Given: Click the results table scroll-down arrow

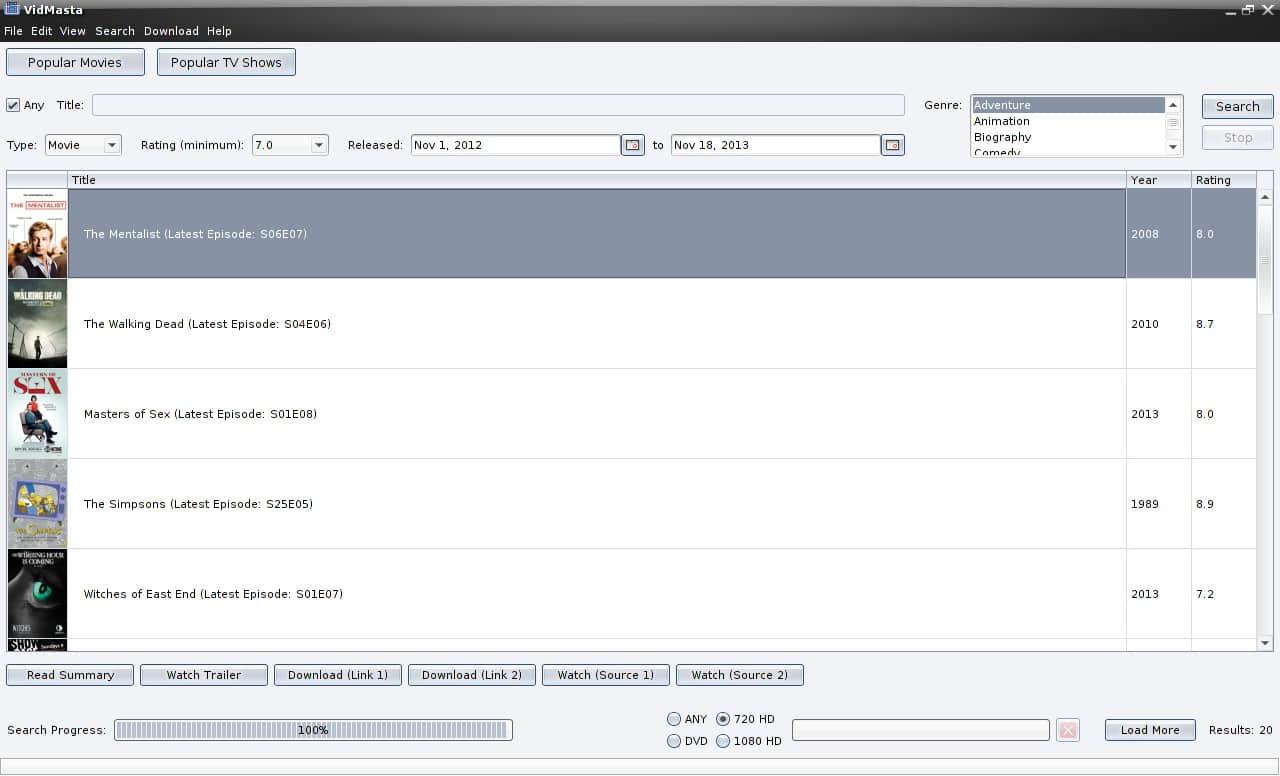Looking at the screenshot, I should (1265, 643).
